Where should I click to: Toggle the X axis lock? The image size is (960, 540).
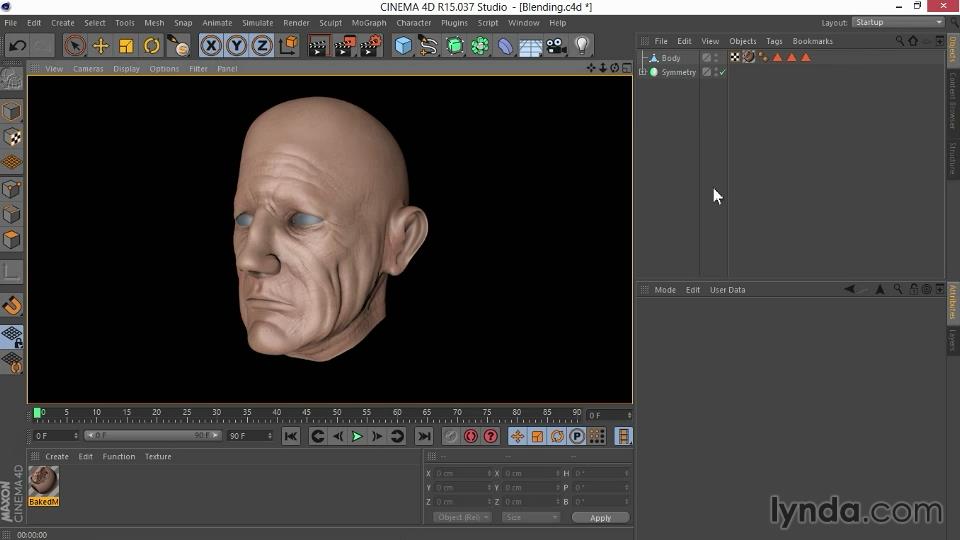click(211, 46)
